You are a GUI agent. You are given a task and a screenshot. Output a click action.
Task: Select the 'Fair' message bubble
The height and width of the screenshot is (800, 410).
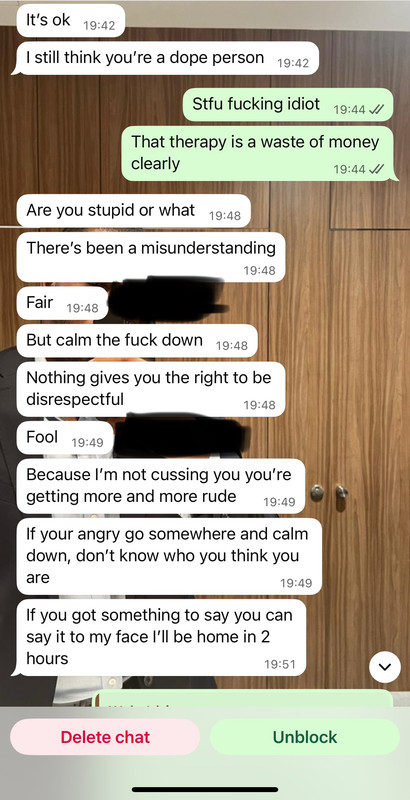coord(63,303)
